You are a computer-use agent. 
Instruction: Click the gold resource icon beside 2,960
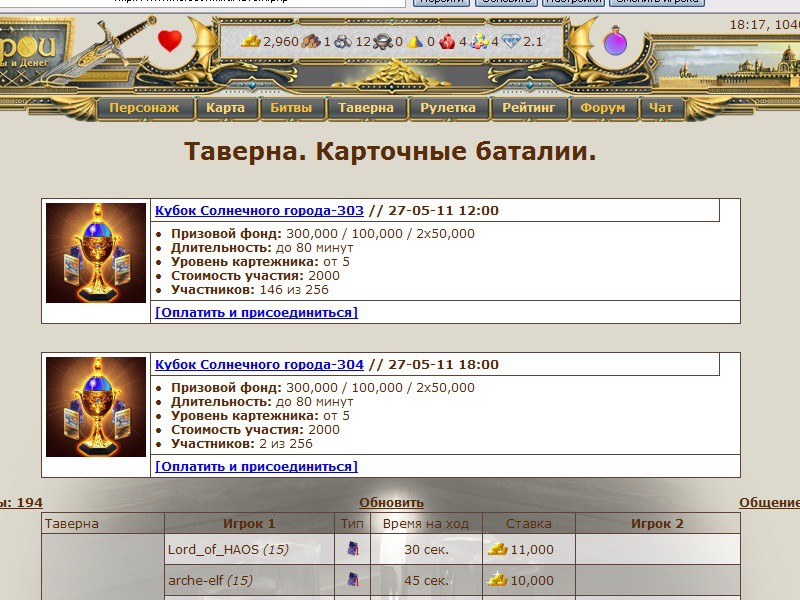(251, 41)
